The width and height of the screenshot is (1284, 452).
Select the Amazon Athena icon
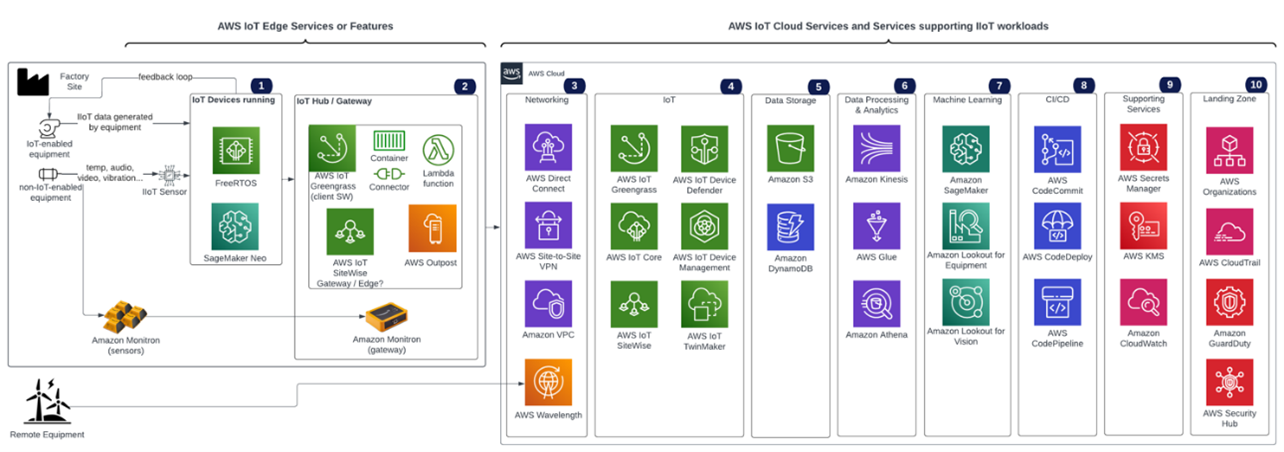tap(876, 304)
